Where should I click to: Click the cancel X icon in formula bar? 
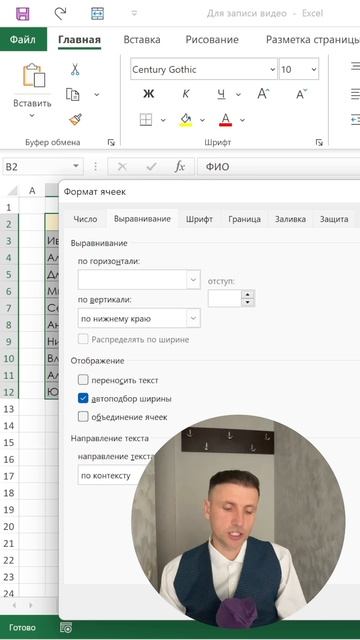point(122,167)
